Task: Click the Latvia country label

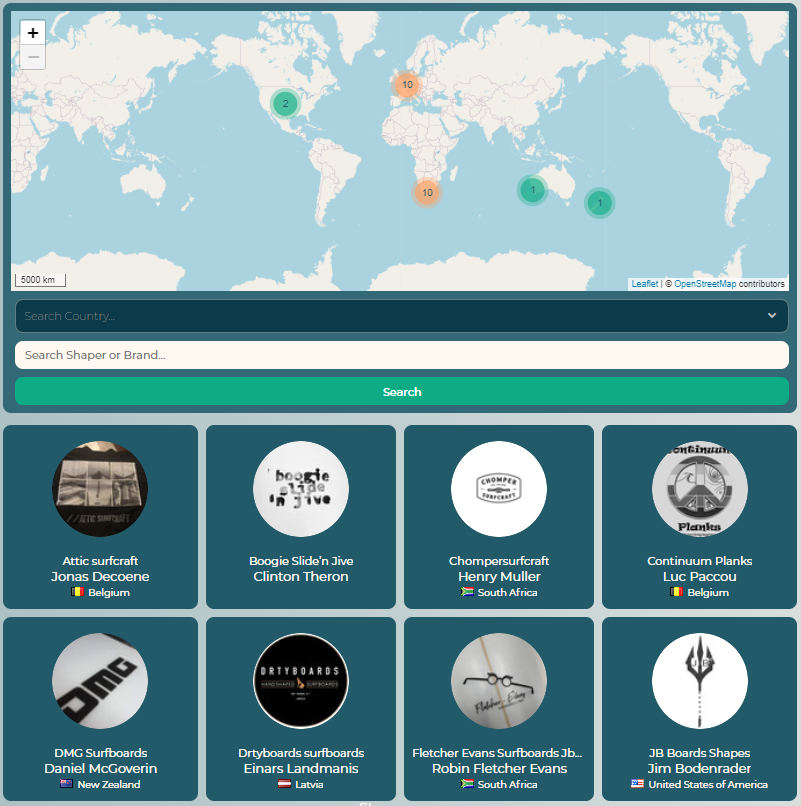Action: coord(309,784)
